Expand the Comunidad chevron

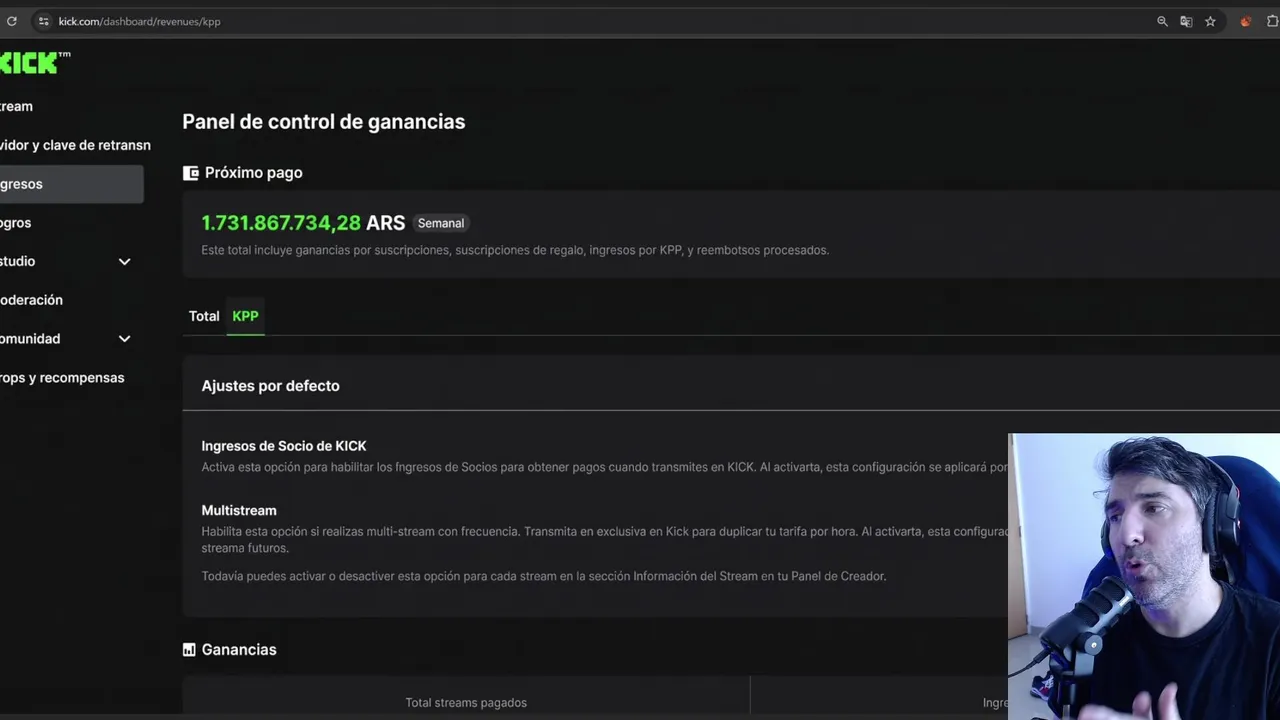pos(125,339)
